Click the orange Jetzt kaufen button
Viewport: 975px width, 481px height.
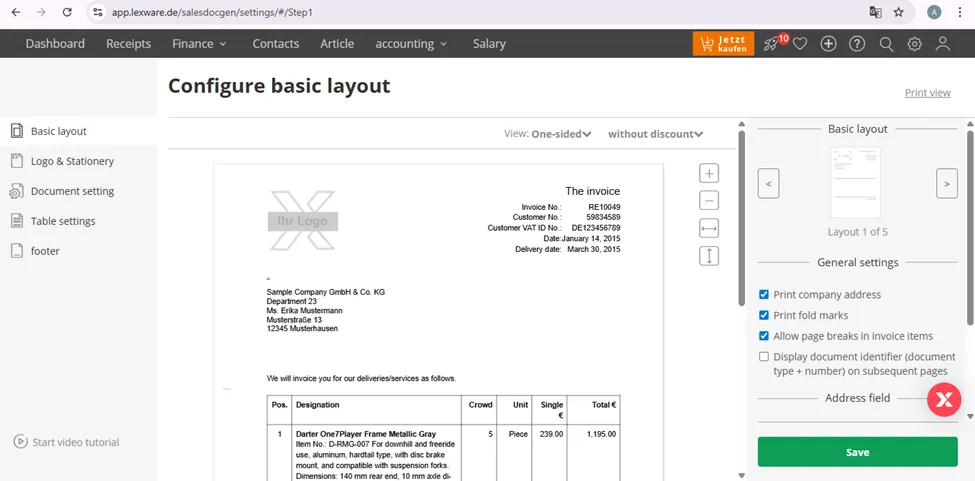(723, 44)
